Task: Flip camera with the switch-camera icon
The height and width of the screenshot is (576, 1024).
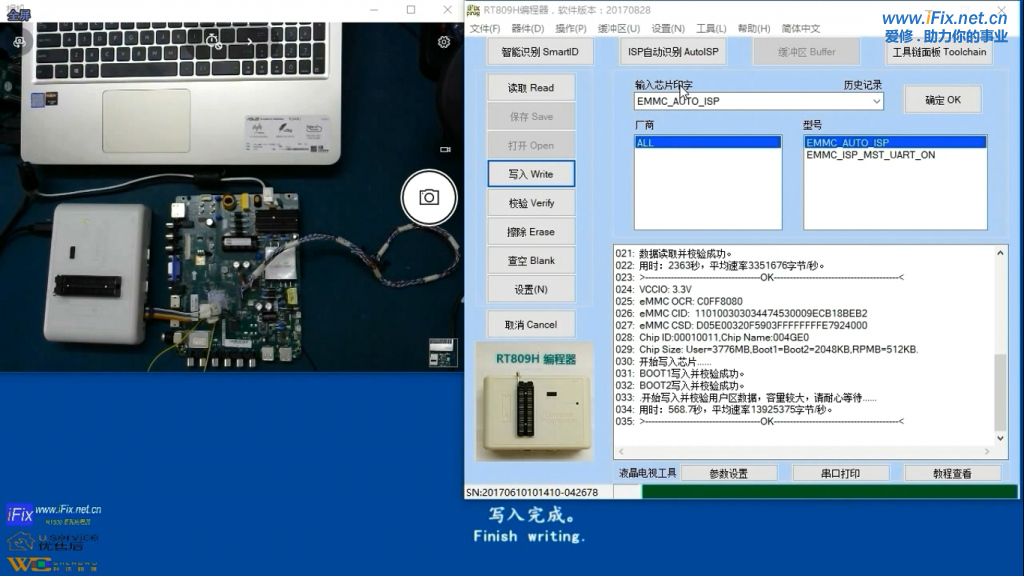Action: [19, 42]
